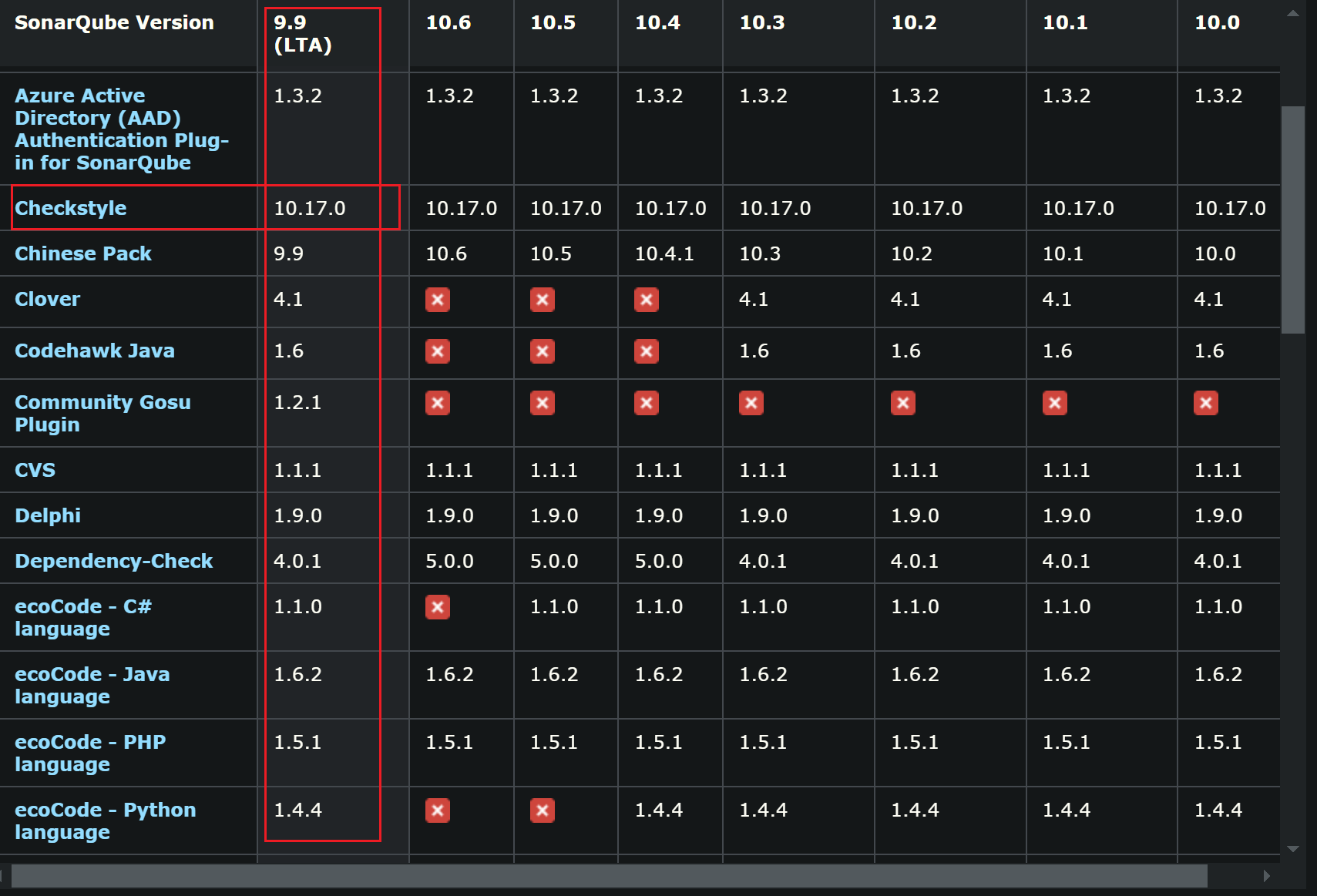
Task: Click ecoCode Python red X under 10.6
Action: tap(438, 810)
